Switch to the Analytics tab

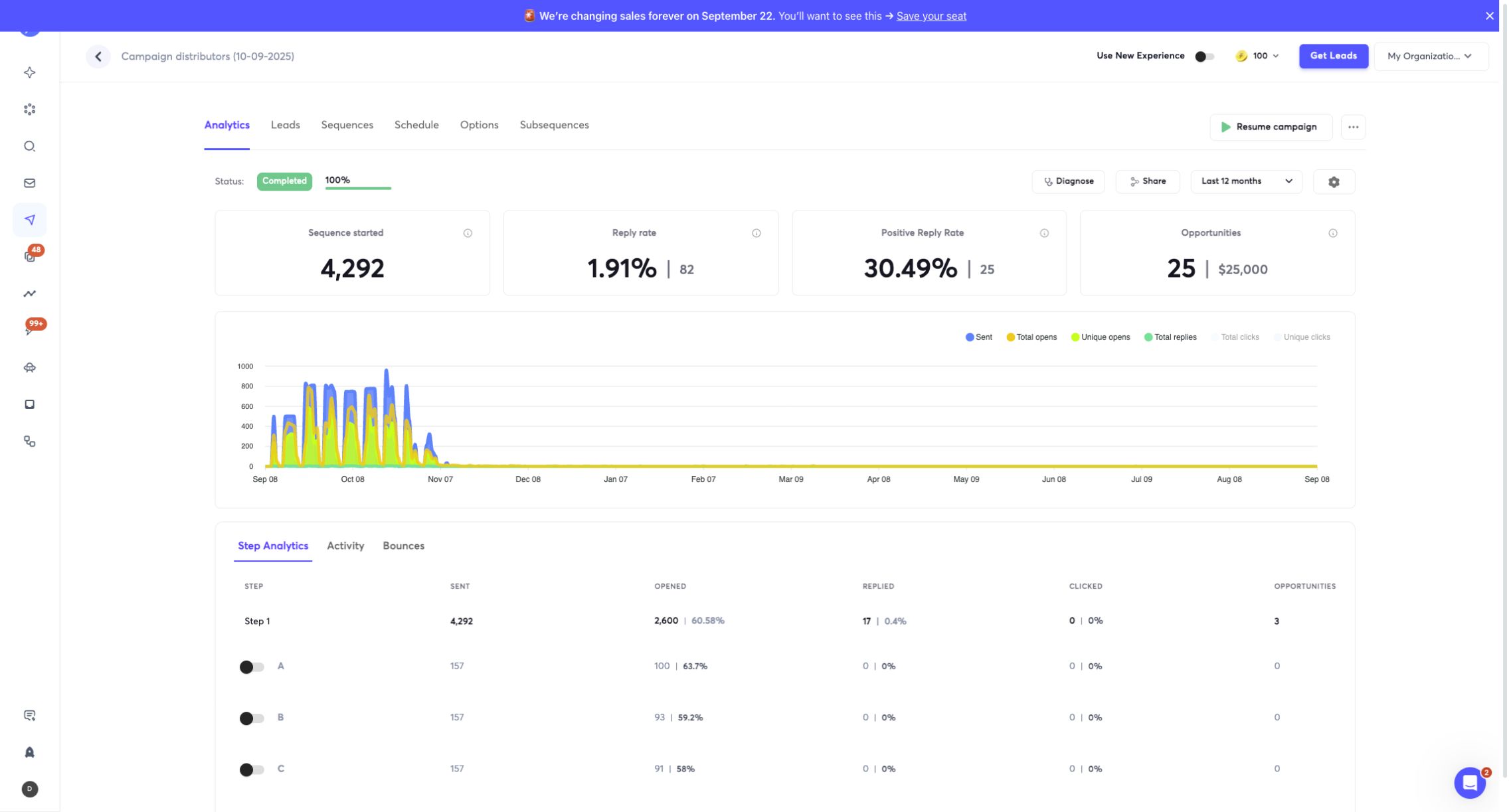[226, 125]
